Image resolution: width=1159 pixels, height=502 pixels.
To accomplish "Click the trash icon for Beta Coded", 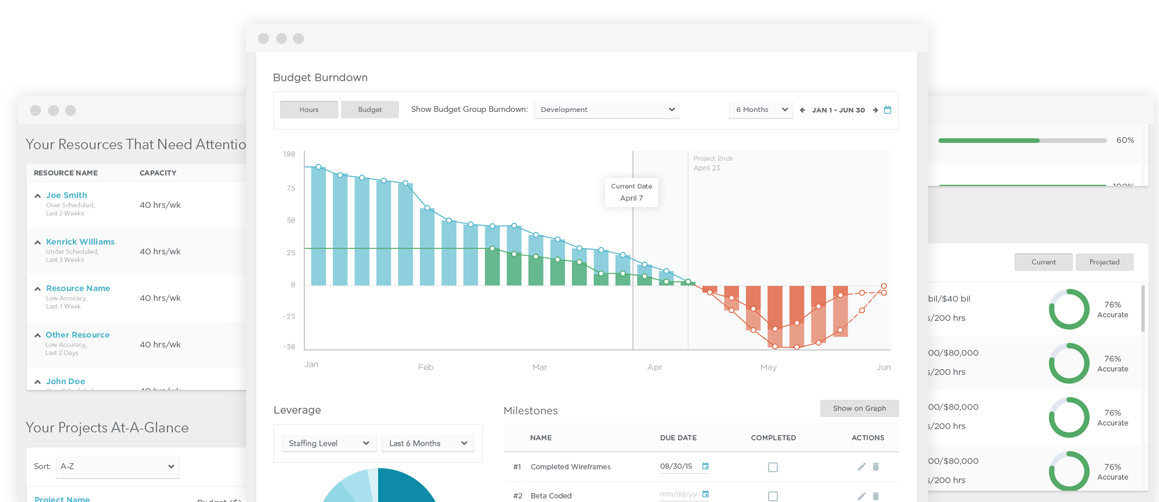I will pyautogui.click(x=876, y=496).
